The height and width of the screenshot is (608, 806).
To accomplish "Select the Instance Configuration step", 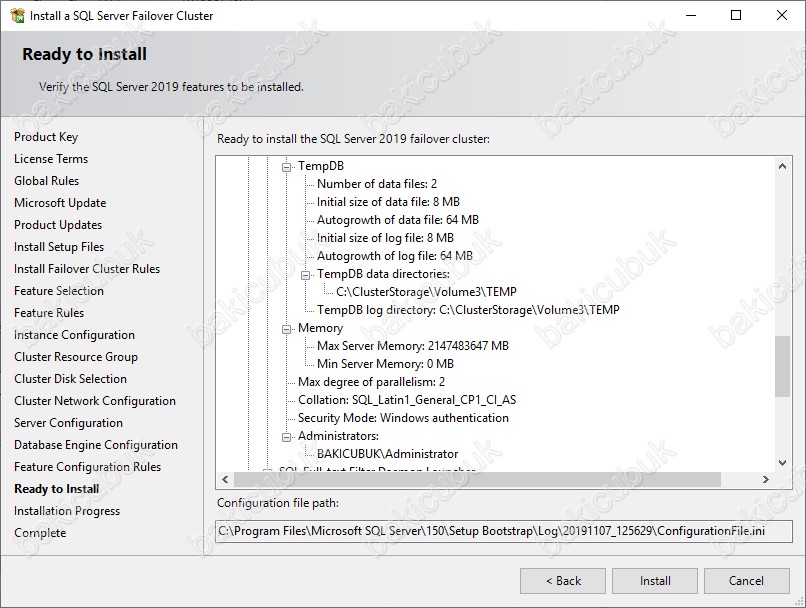I will click(x=74, y=335).
